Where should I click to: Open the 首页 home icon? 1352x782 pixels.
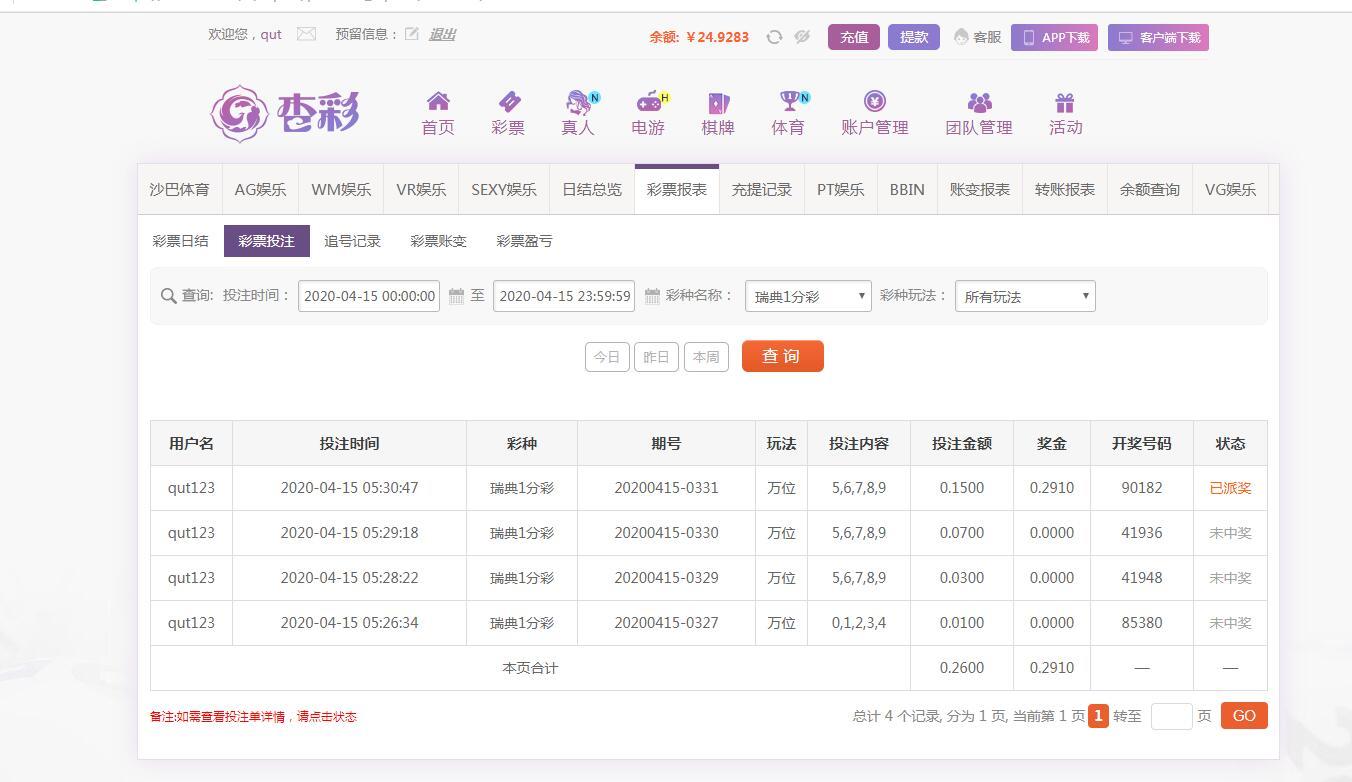[x=438, y=102]
